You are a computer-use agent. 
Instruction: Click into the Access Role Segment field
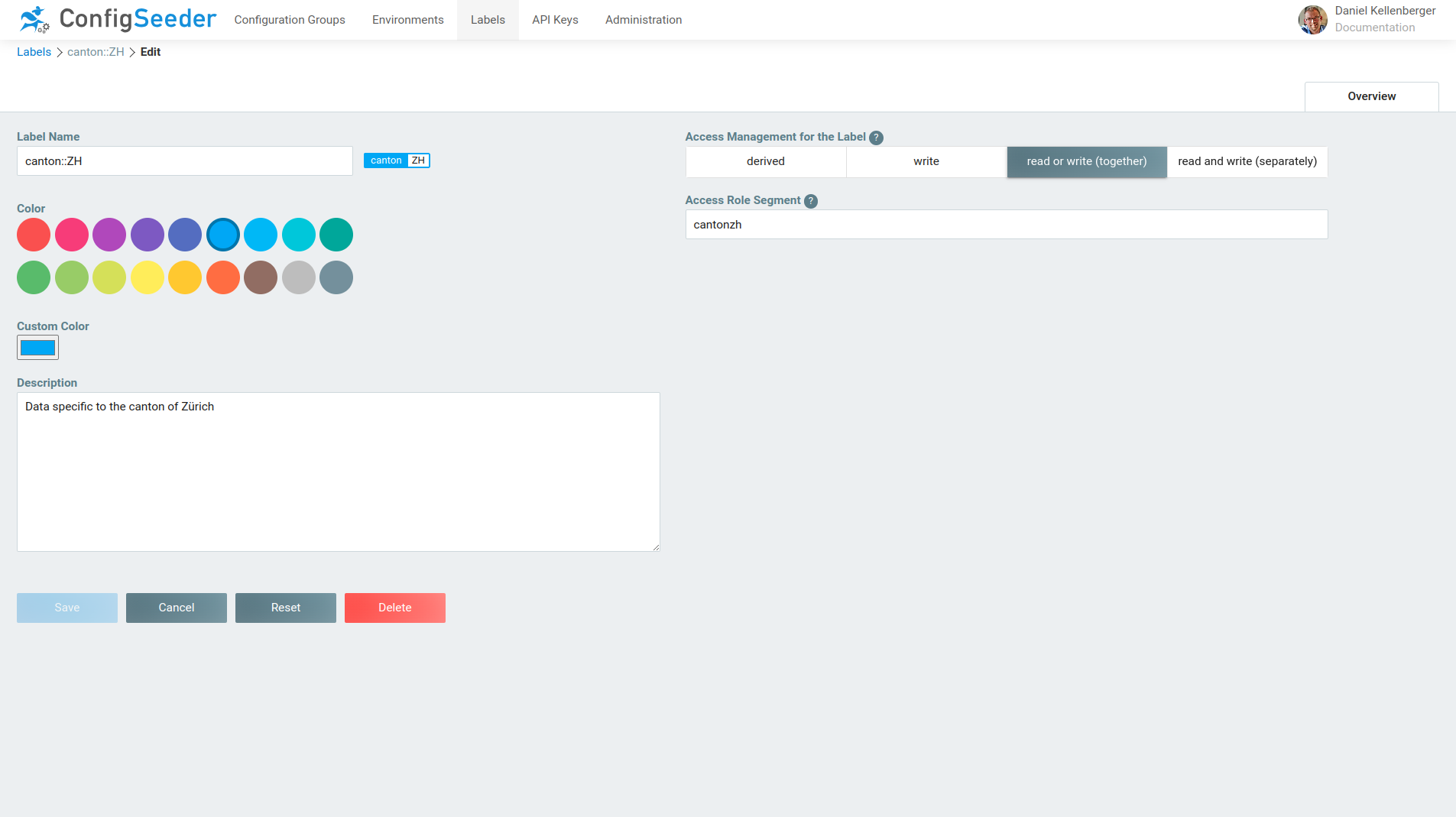1006,225
